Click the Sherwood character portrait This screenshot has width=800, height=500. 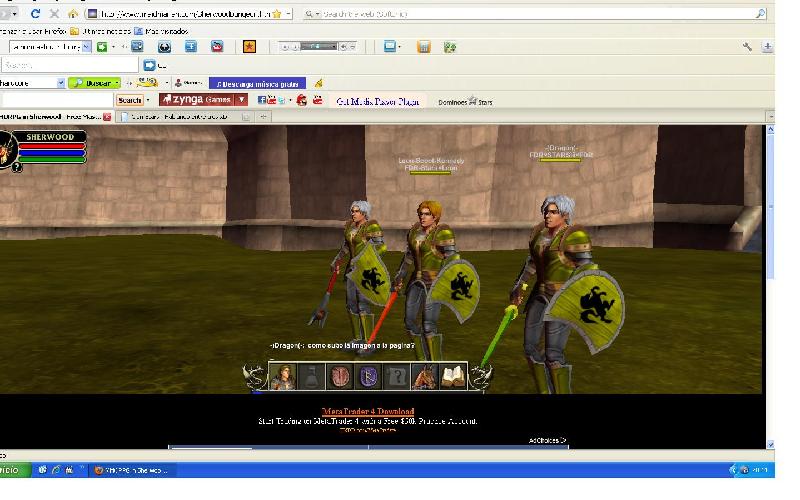tap(7, 149)
